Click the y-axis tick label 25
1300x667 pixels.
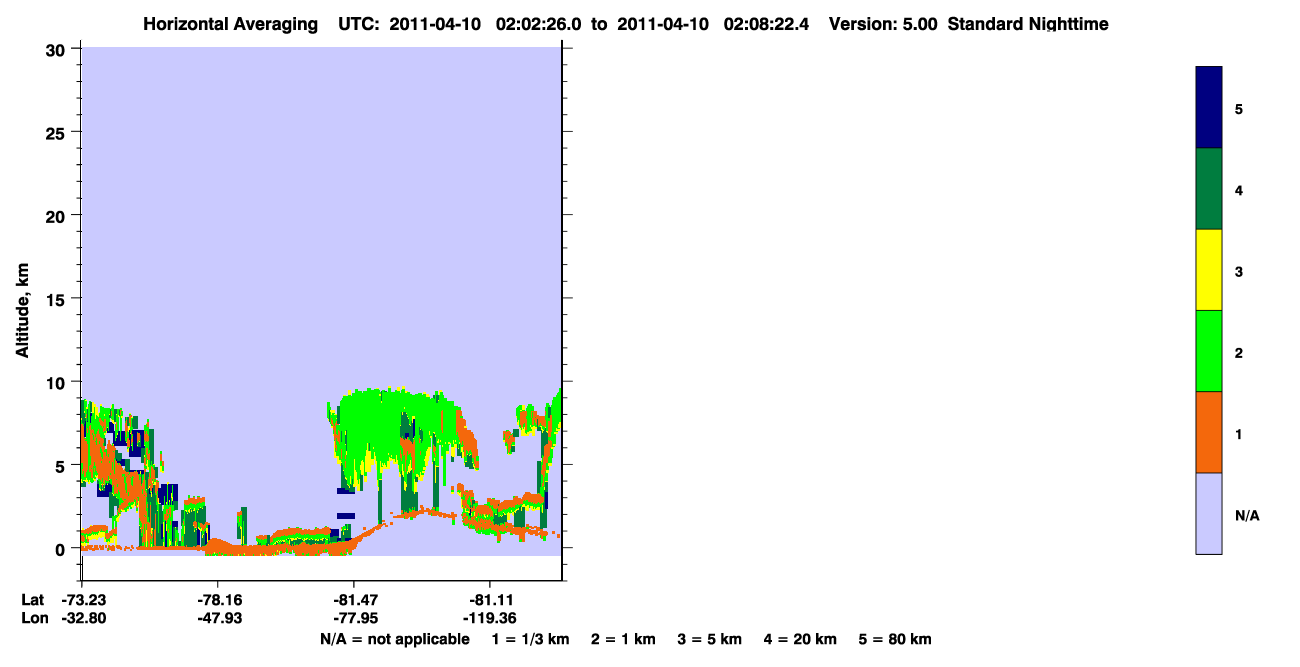point(58,132)
